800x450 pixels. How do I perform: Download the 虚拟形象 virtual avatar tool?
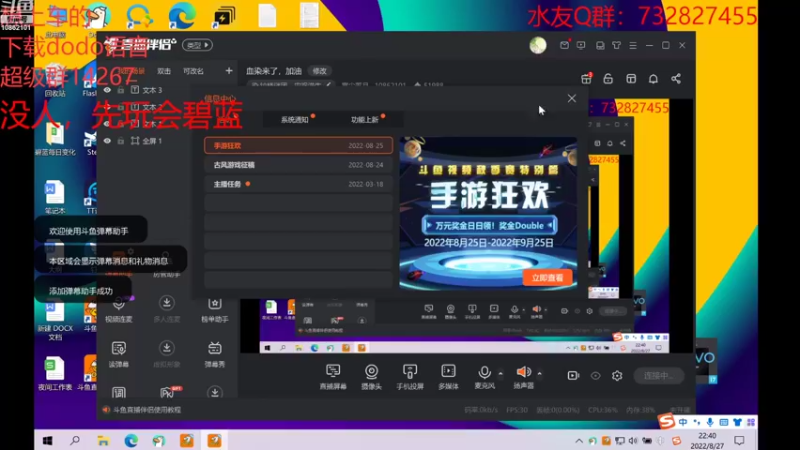pyautogui.click(x=166, y=355)
